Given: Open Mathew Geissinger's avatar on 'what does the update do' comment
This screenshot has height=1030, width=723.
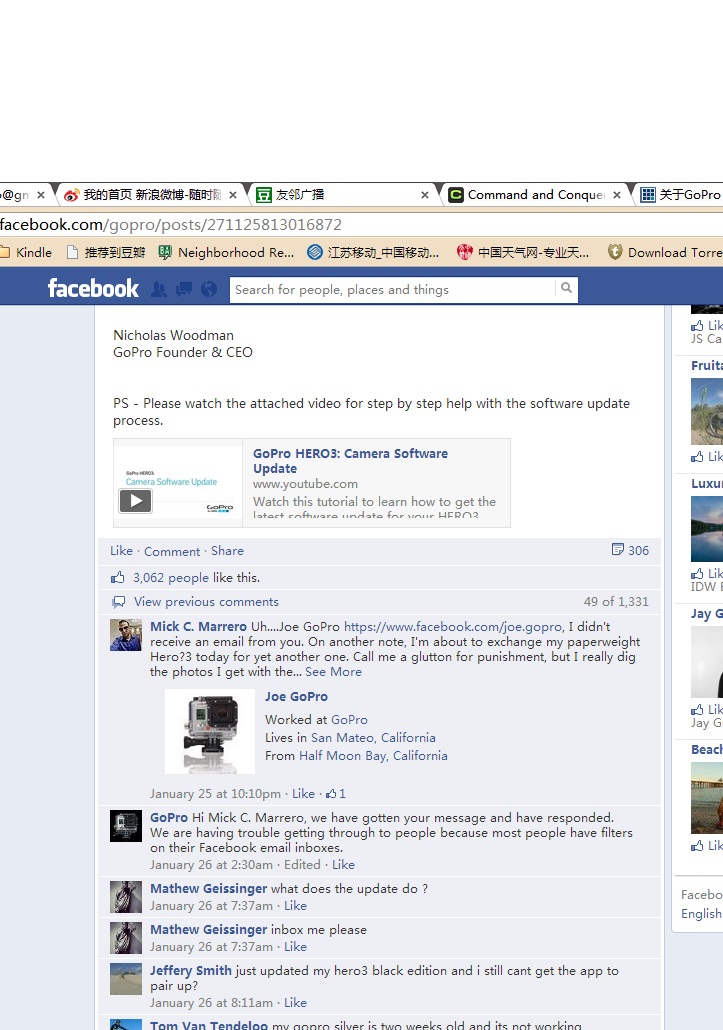Looking at the screenshot, I should [125, 897].
